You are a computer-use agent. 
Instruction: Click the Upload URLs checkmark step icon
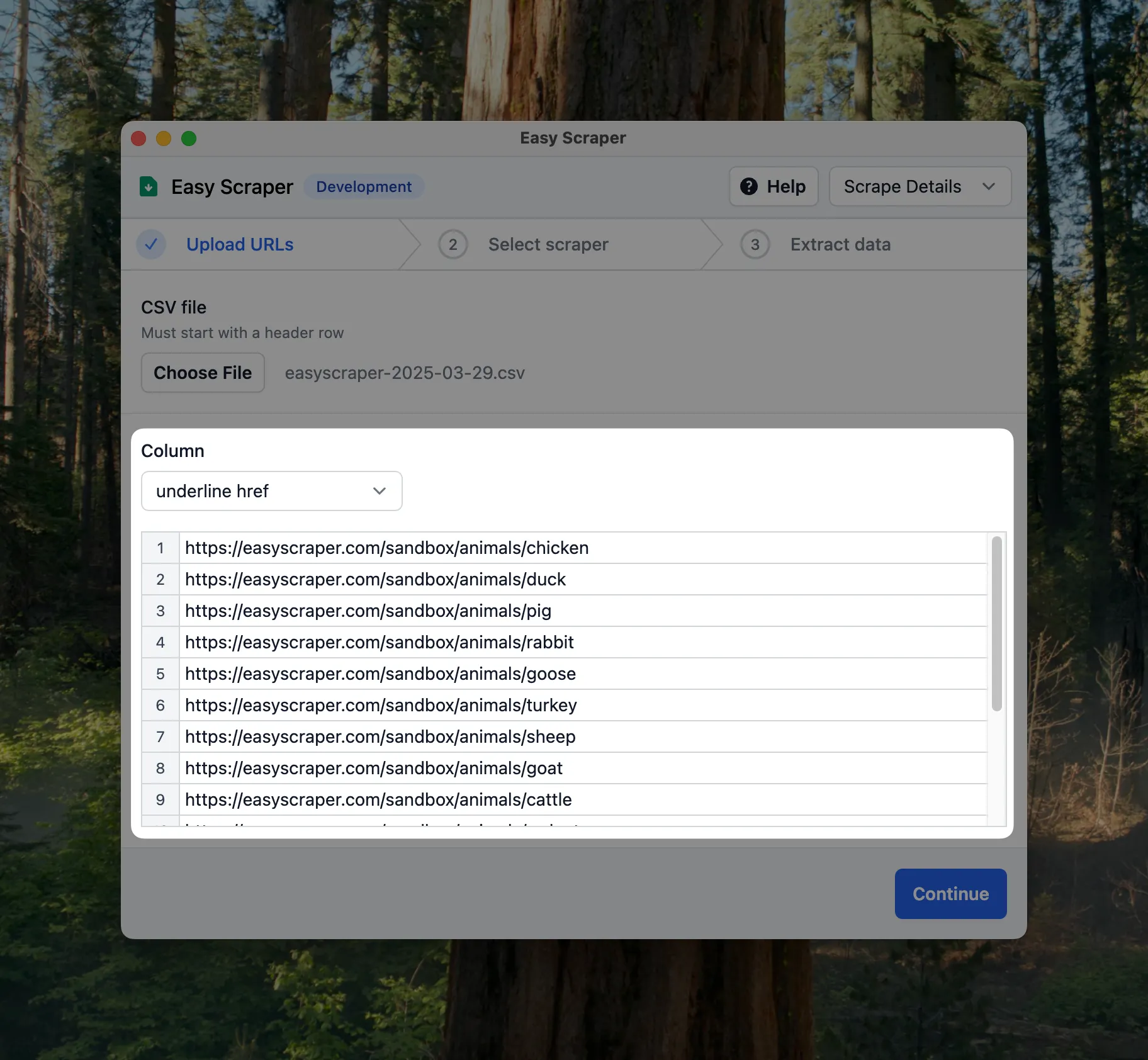tap(151, 245)
